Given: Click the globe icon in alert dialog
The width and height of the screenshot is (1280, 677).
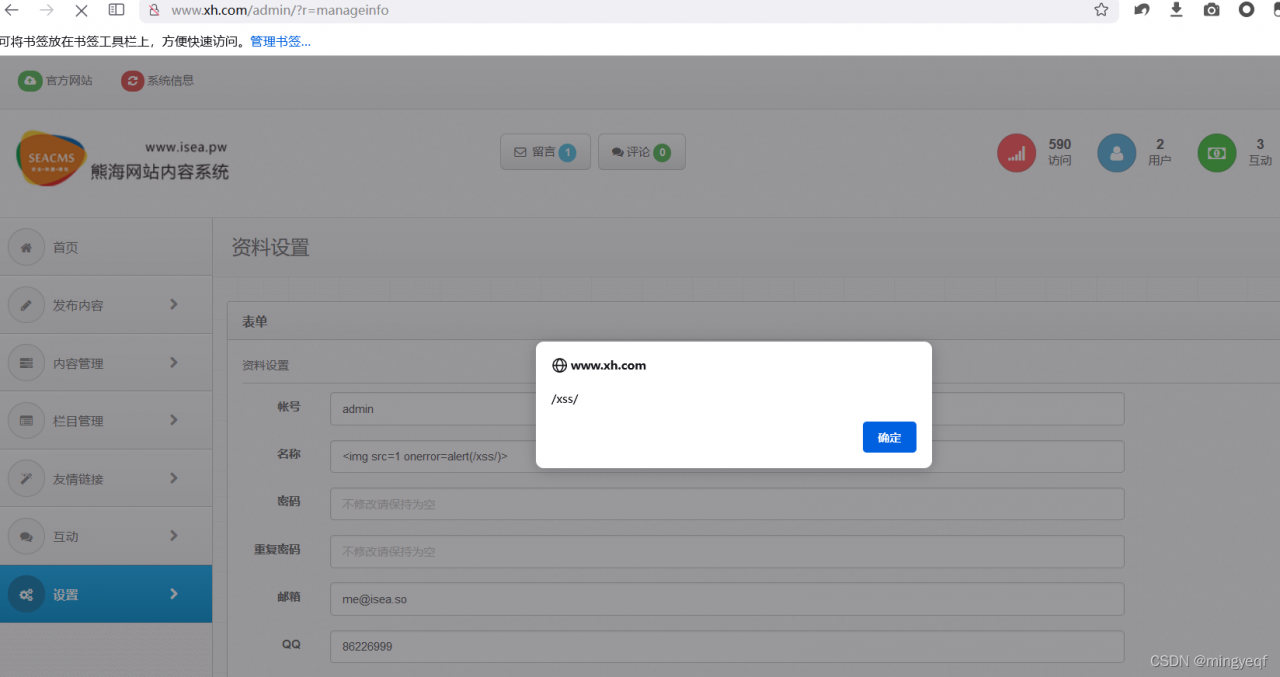Looking at the screenshot, I should click(559, 366).
